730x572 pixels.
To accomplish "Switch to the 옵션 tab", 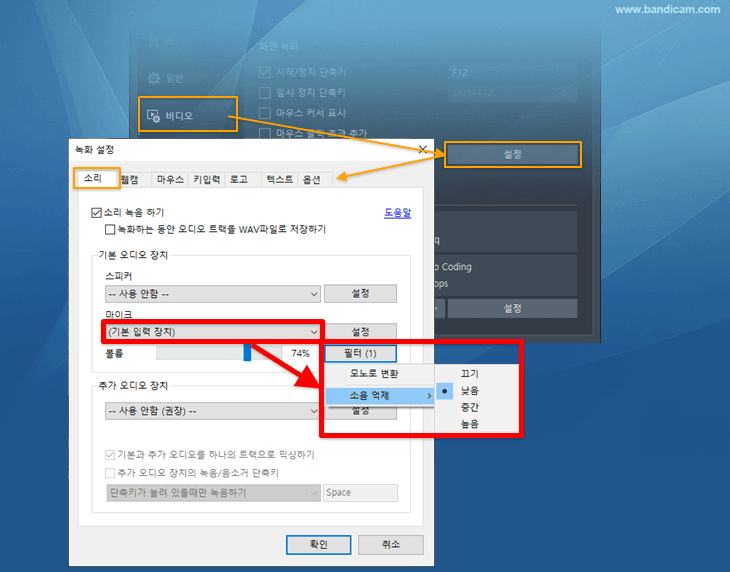I will (x=311, y=180).
